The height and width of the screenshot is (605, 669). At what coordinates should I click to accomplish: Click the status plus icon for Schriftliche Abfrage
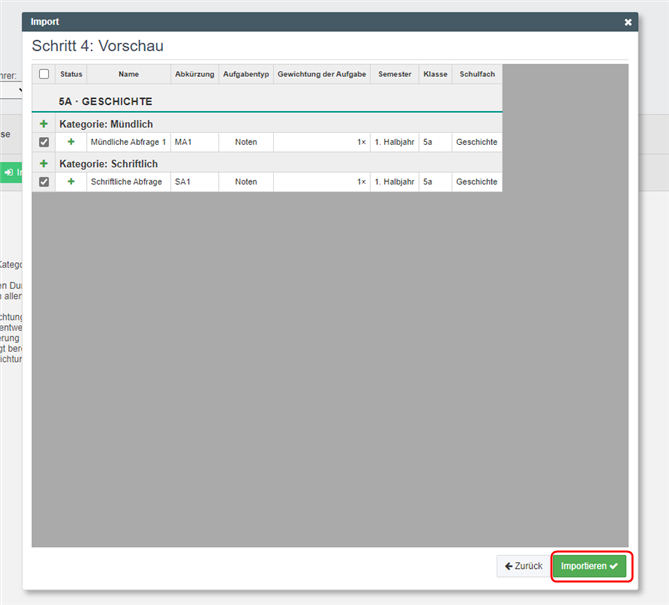71,182
